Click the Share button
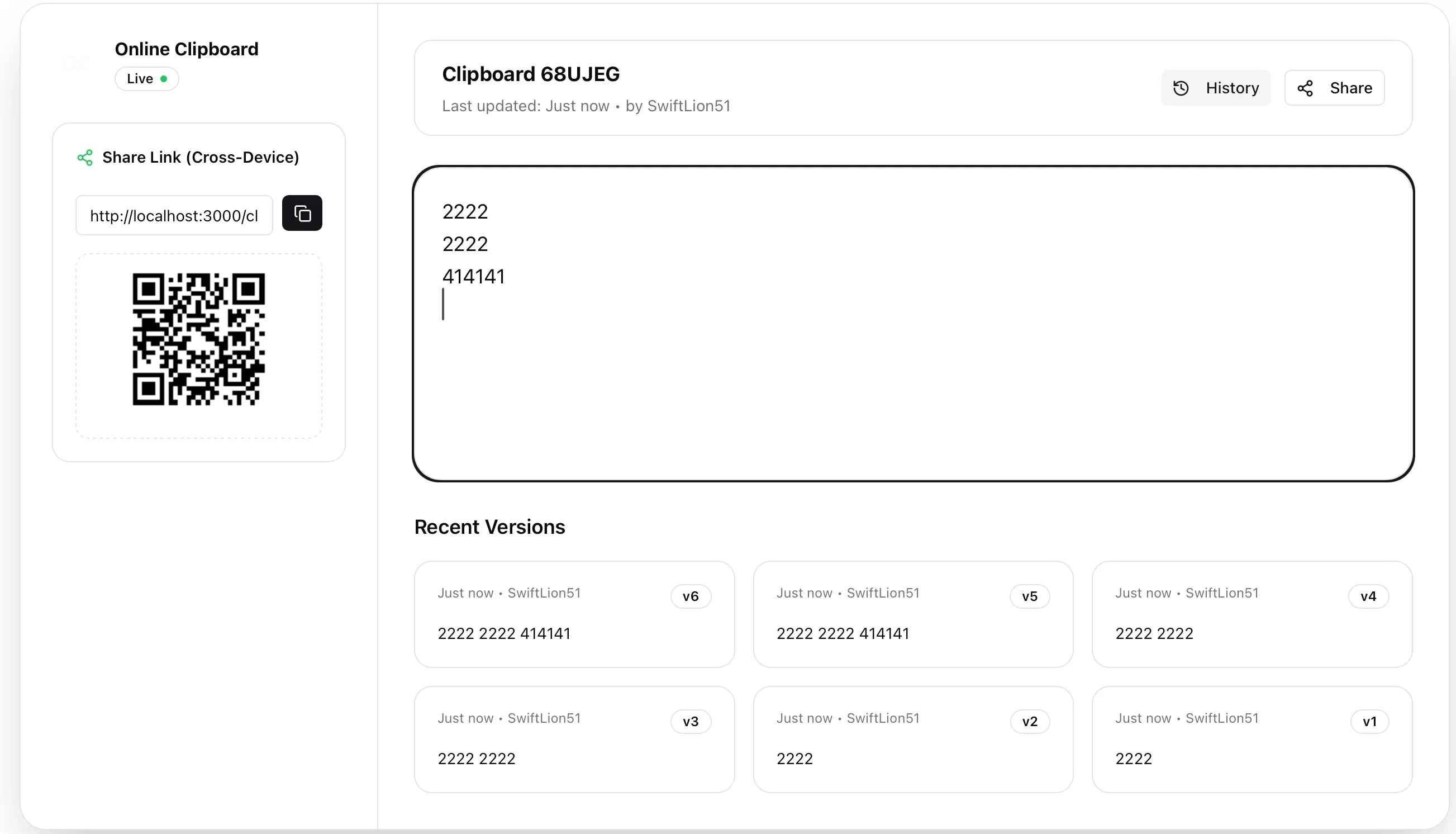The width and height of the screenshot is (1456, 834). [x=1334, y=87]
